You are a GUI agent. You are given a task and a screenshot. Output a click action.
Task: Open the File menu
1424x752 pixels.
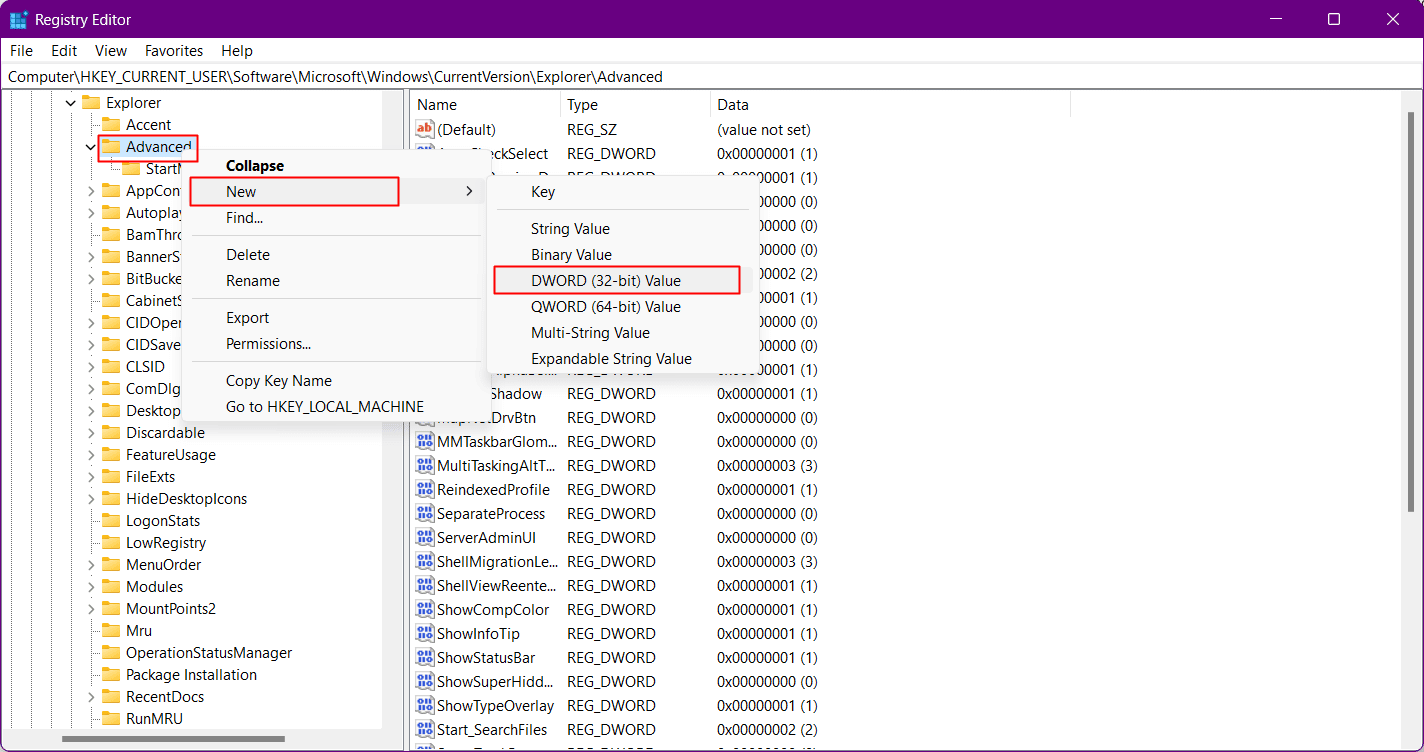click(x=21, y=50)
